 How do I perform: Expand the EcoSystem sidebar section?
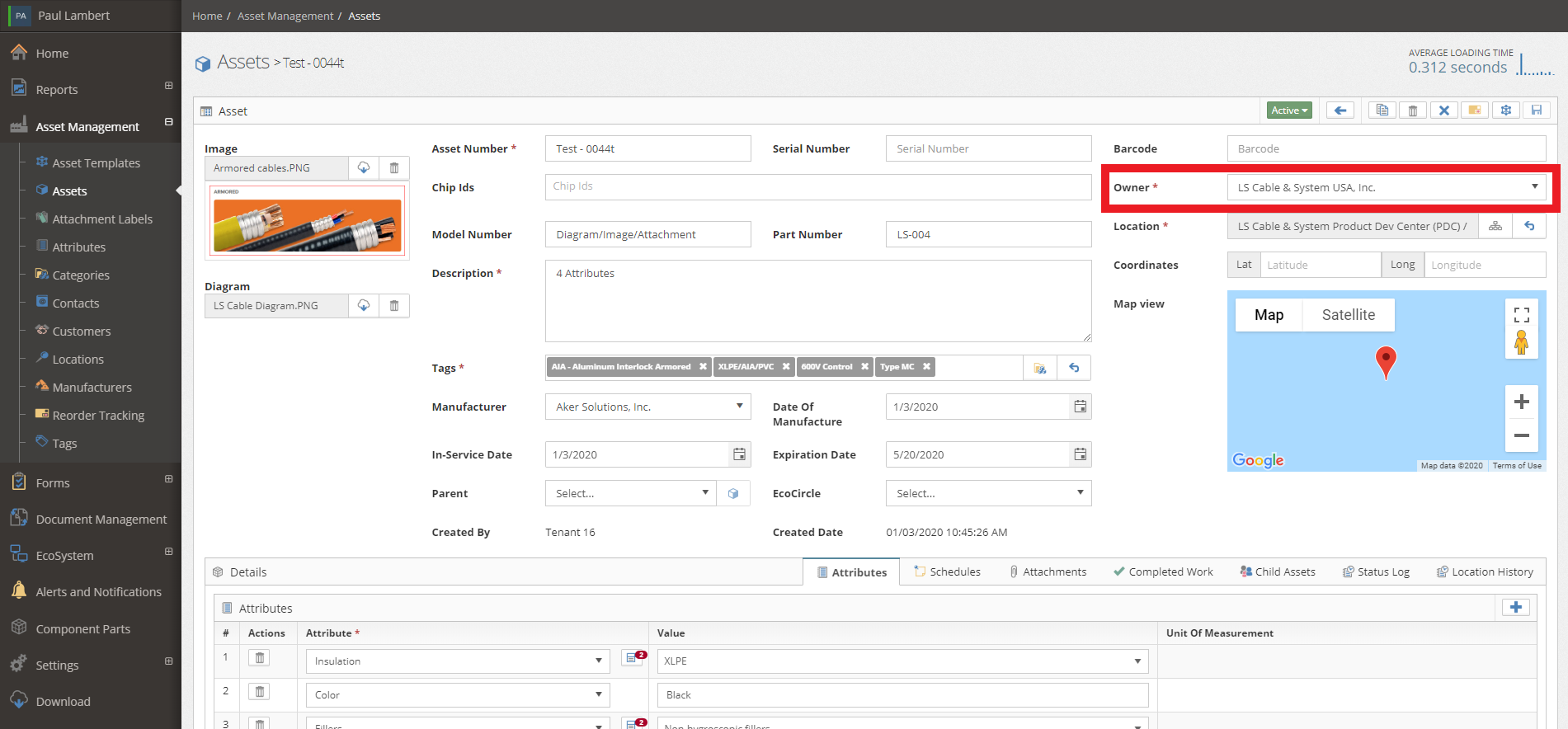point(168,552)
